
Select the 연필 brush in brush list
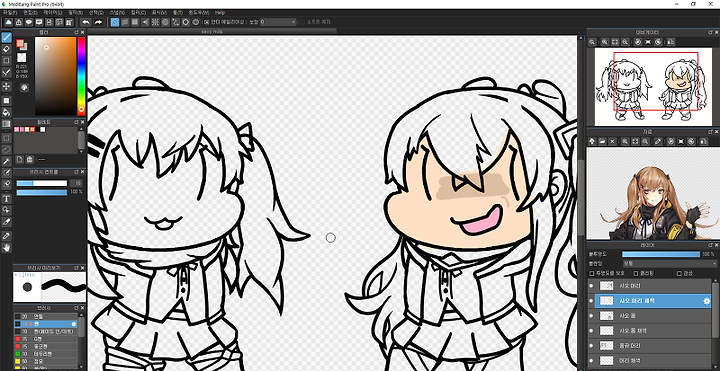(x=46, y=316)
